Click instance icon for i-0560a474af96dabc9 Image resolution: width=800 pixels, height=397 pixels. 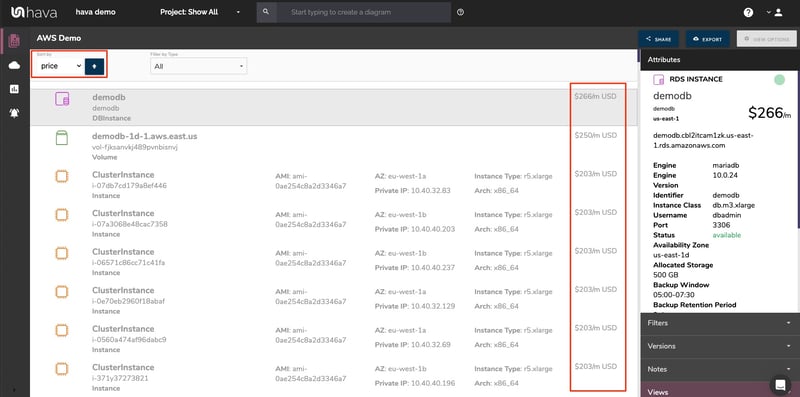tap(62, 330)
